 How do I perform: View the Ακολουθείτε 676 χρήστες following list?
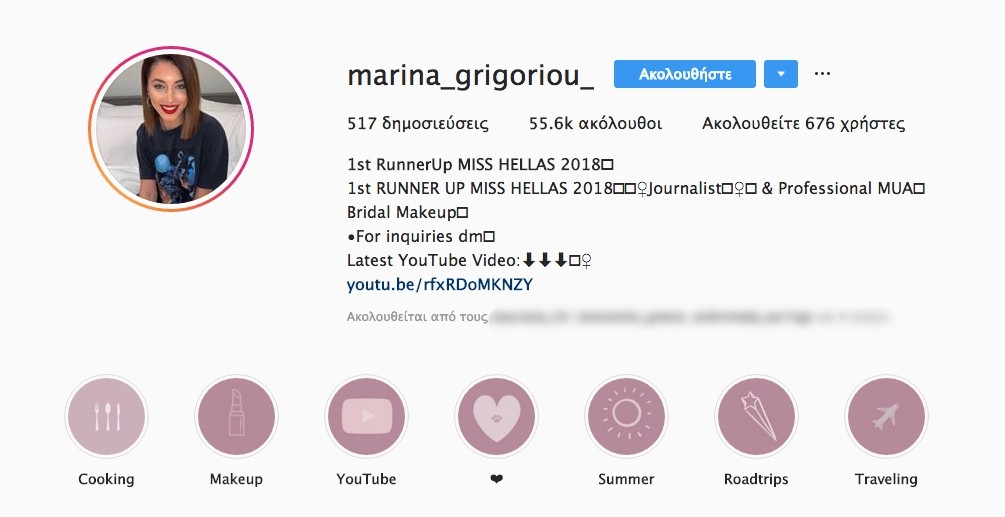click(x=804, y=124)
